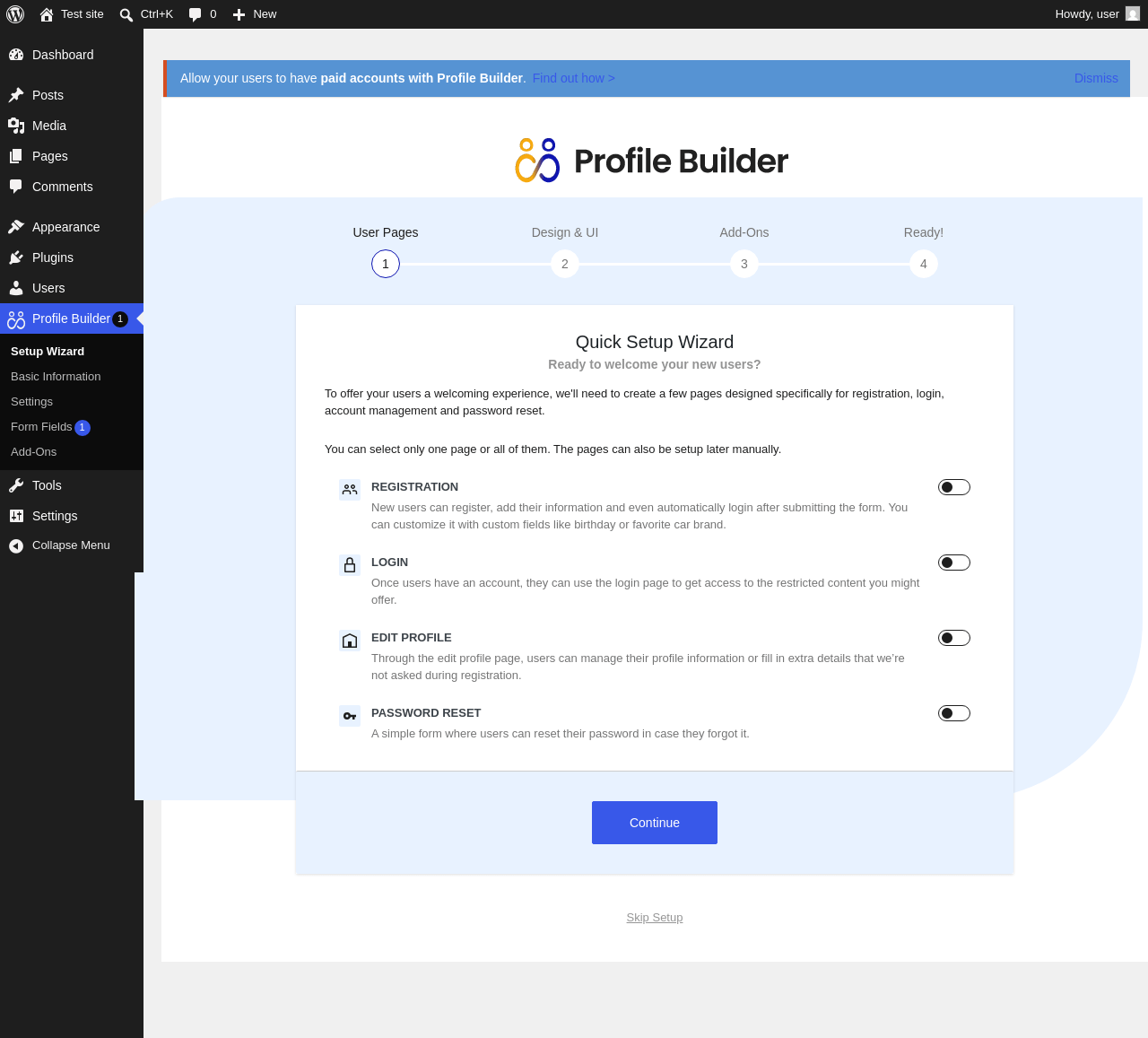Click the Quick Setup Wizard heading
Viewport: 1148px width, 1038px height.
(655, 342)
